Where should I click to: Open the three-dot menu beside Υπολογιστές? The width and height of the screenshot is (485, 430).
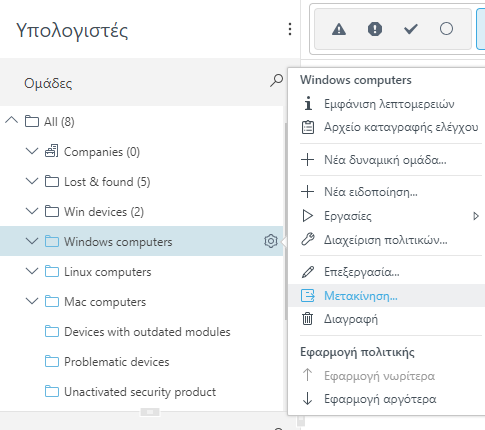[290, 29]
